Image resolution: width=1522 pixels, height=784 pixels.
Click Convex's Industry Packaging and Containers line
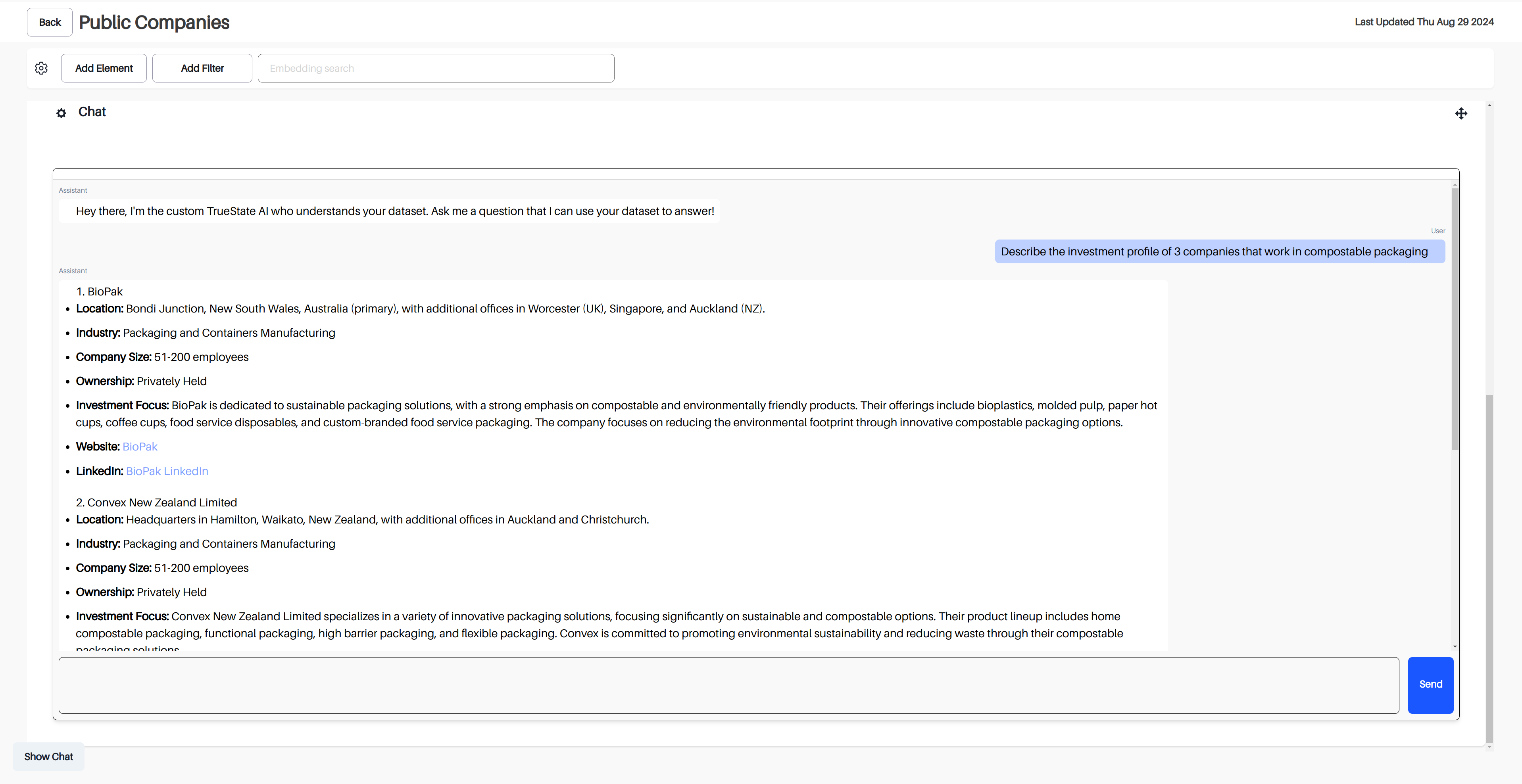tap(206, 544)
